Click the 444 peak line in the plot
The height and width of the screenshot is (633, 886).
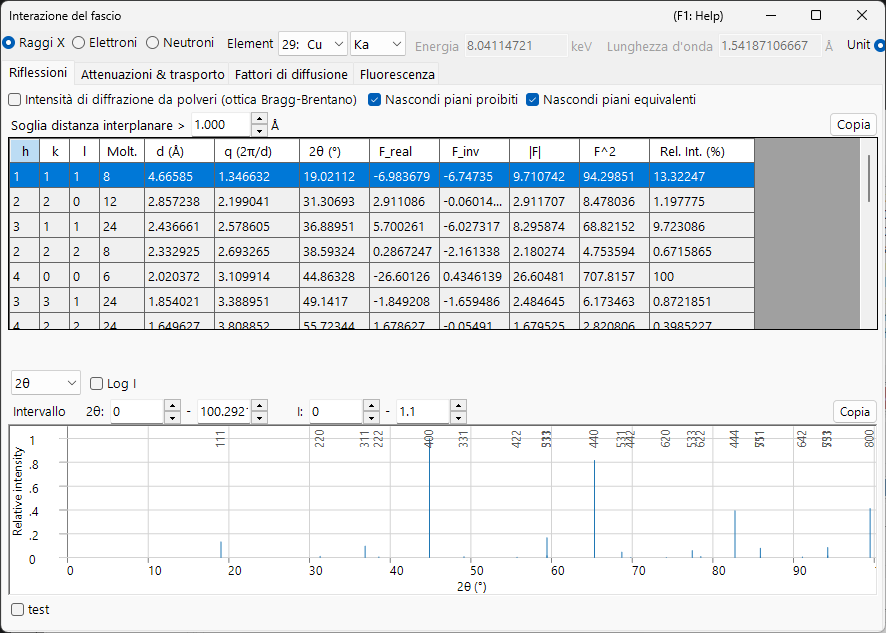[x=735, y=534]
